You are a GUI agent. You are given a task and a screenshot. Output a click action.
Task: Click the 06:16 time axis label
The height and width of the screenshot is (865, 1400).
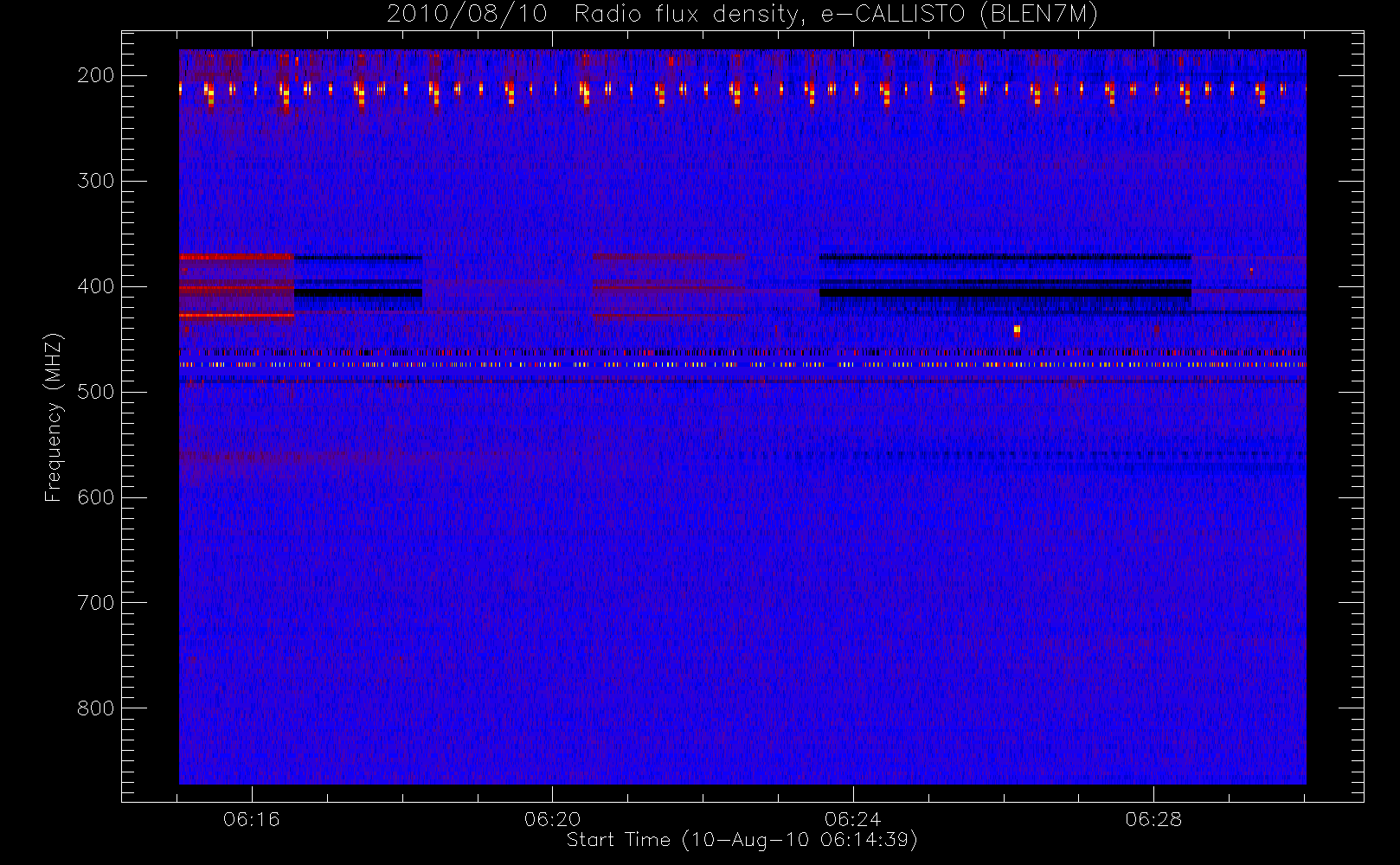point(252,819)
